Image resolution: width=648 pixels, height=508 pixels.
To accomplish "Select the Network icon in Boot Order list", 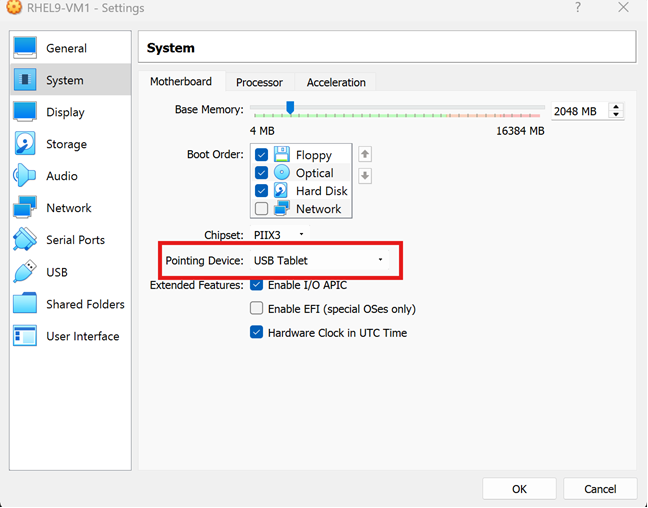I will click(282, 208).
